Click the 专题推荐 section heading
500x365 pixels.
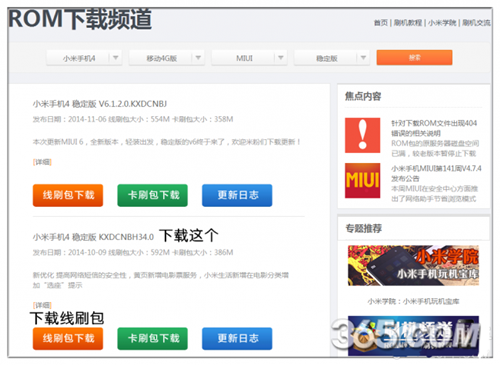364,228
